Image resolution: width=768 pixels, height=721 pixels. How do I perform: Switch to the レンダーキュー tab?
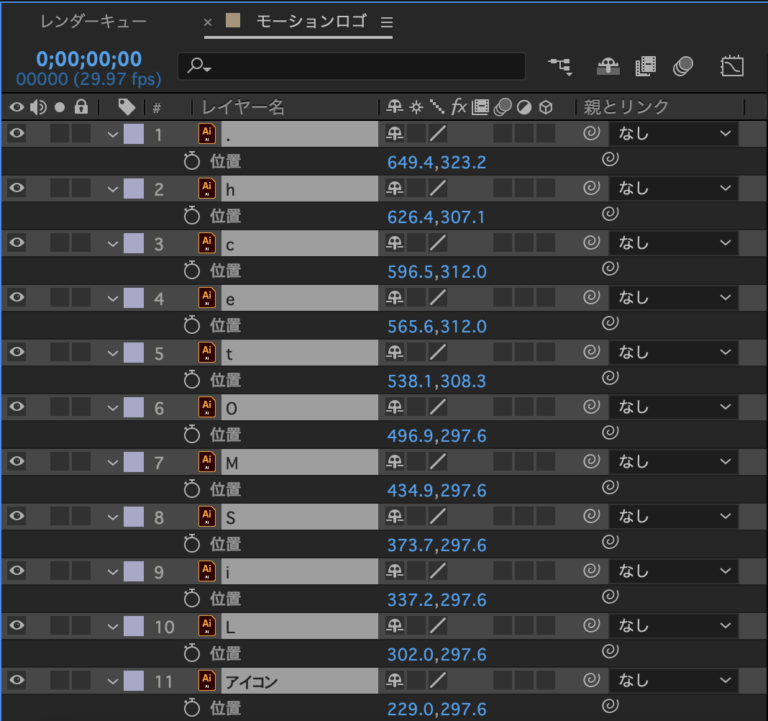pyautogui.click(x=94, y=21)
